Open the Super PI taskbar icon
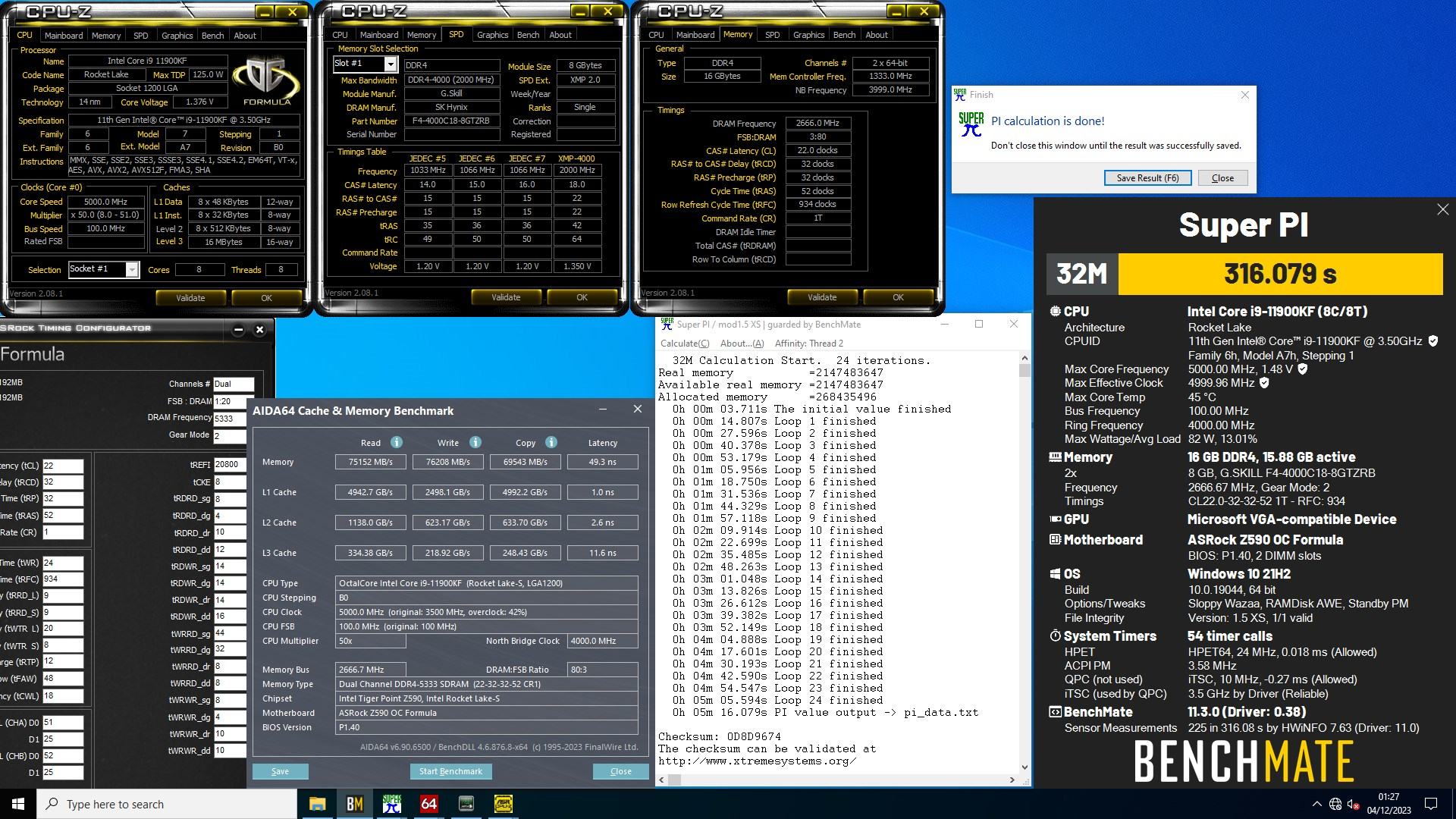1456x819 pixels. [x=391, y=804]
